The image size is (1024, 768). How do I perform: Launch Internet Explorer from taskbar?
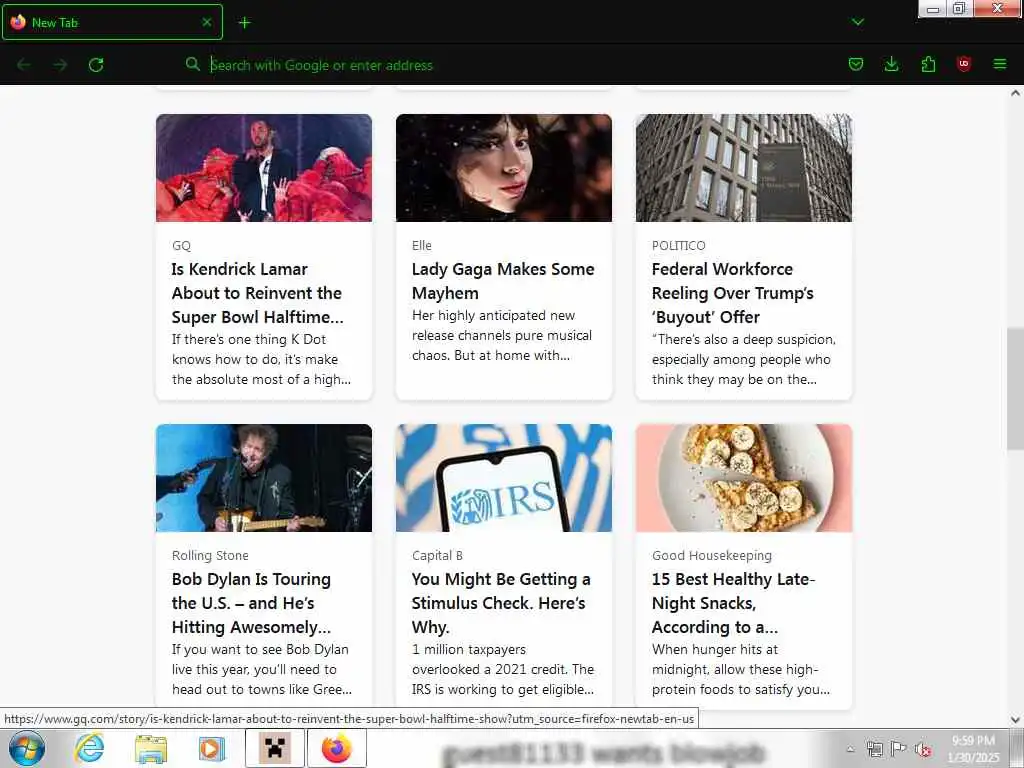click(x=89, y=748)
